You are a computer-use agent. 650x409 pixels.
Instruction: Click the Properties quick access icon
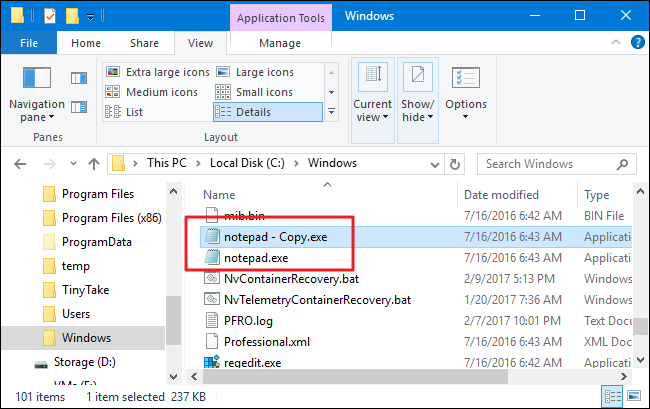coord(50,17)
